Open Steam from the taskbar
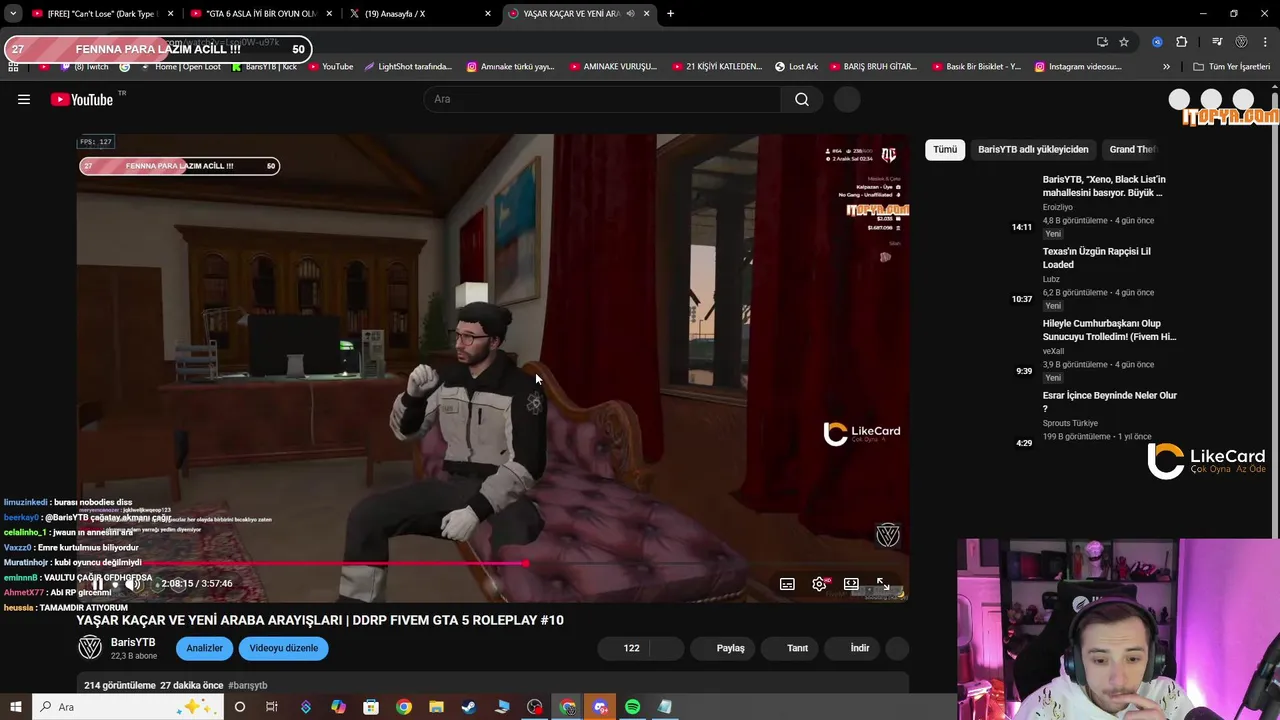Screen dimensions: 1280x720 pyautogui.click(x=468, y=707)
